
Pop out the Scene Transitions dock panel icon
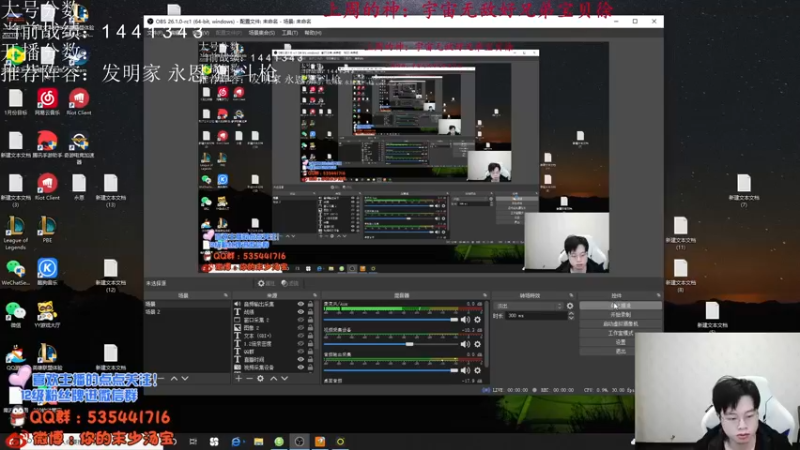coord(571,295)
